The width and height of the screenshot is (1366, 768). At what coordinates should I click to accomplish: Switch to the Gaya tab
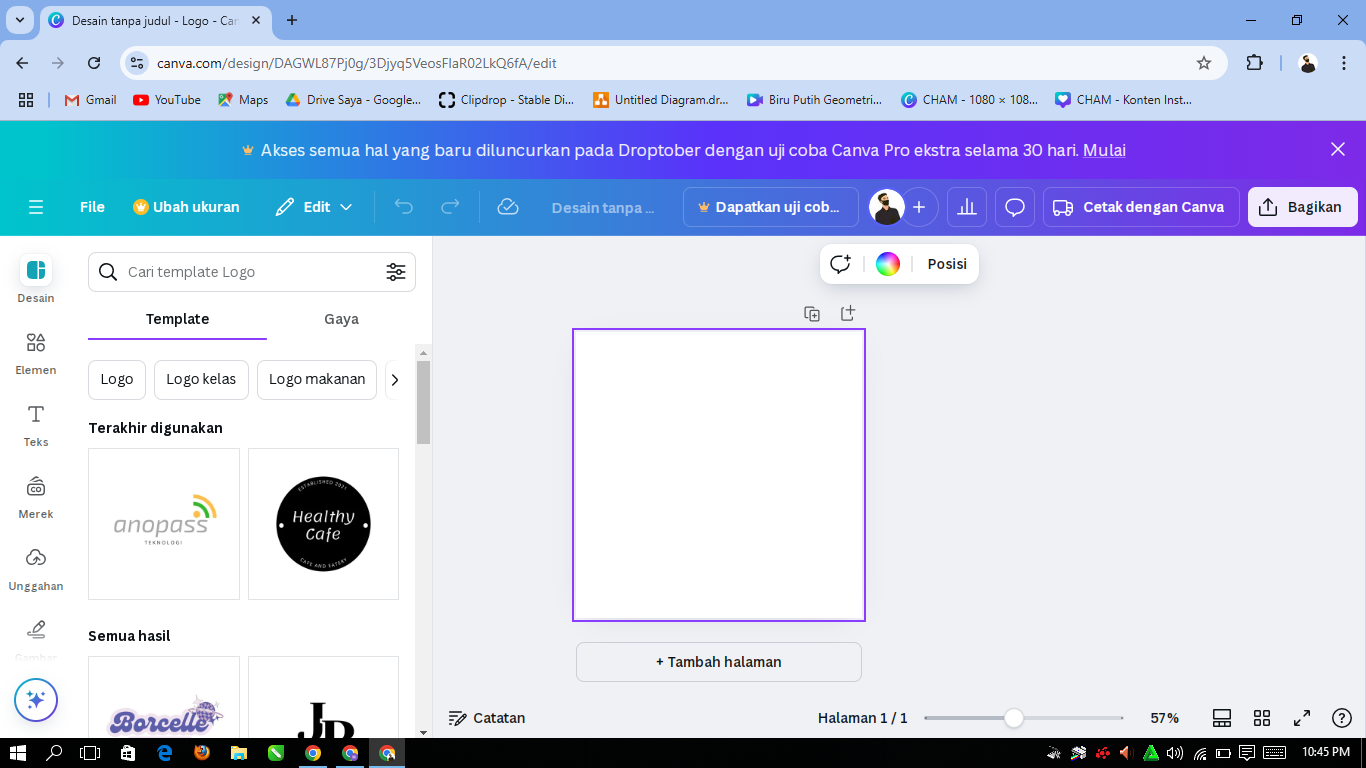coord(341,319)
